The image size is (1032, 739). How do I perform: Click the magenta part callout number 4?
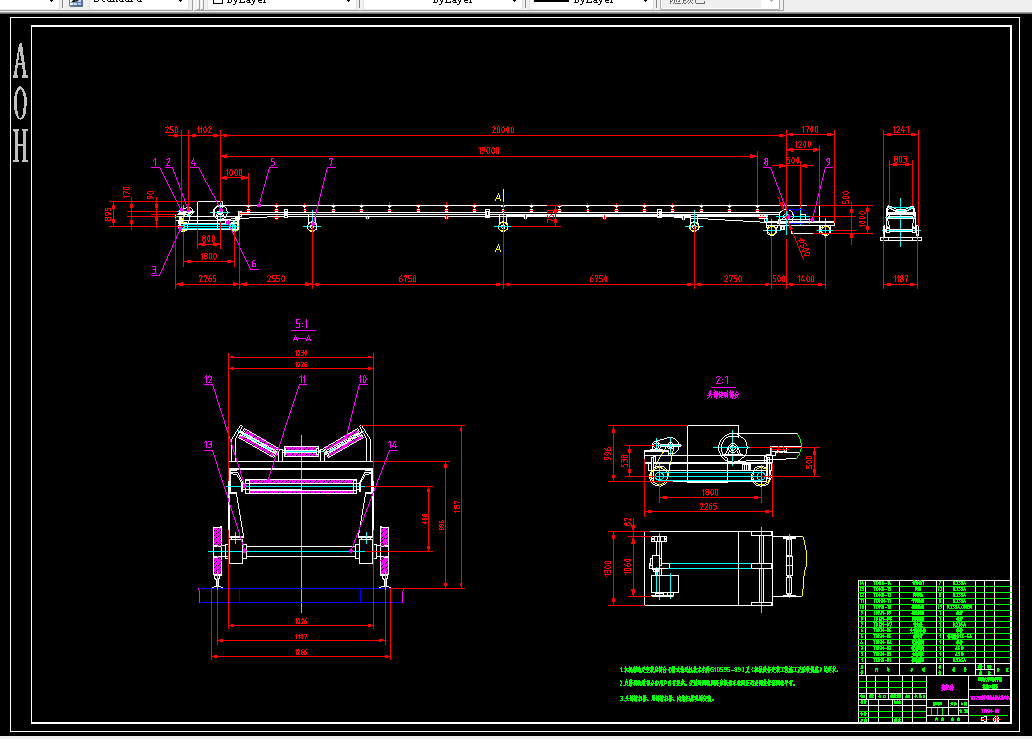pyautogui.click(x=193, y=162)
